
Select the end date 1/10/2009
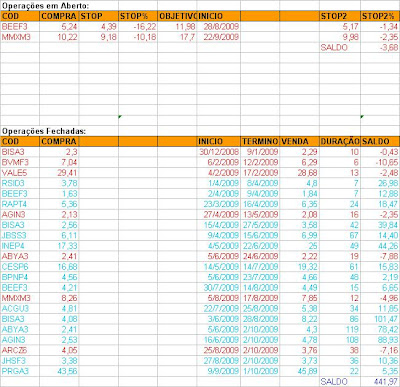click(x=261, y=371)
